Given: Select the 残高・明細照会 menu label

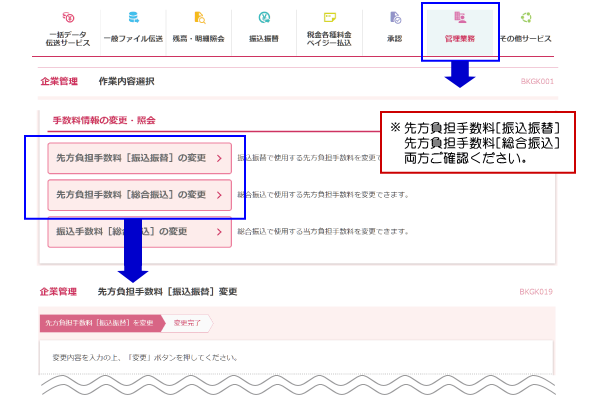Looking at the screenshot, I should click(x=198, y=39).
